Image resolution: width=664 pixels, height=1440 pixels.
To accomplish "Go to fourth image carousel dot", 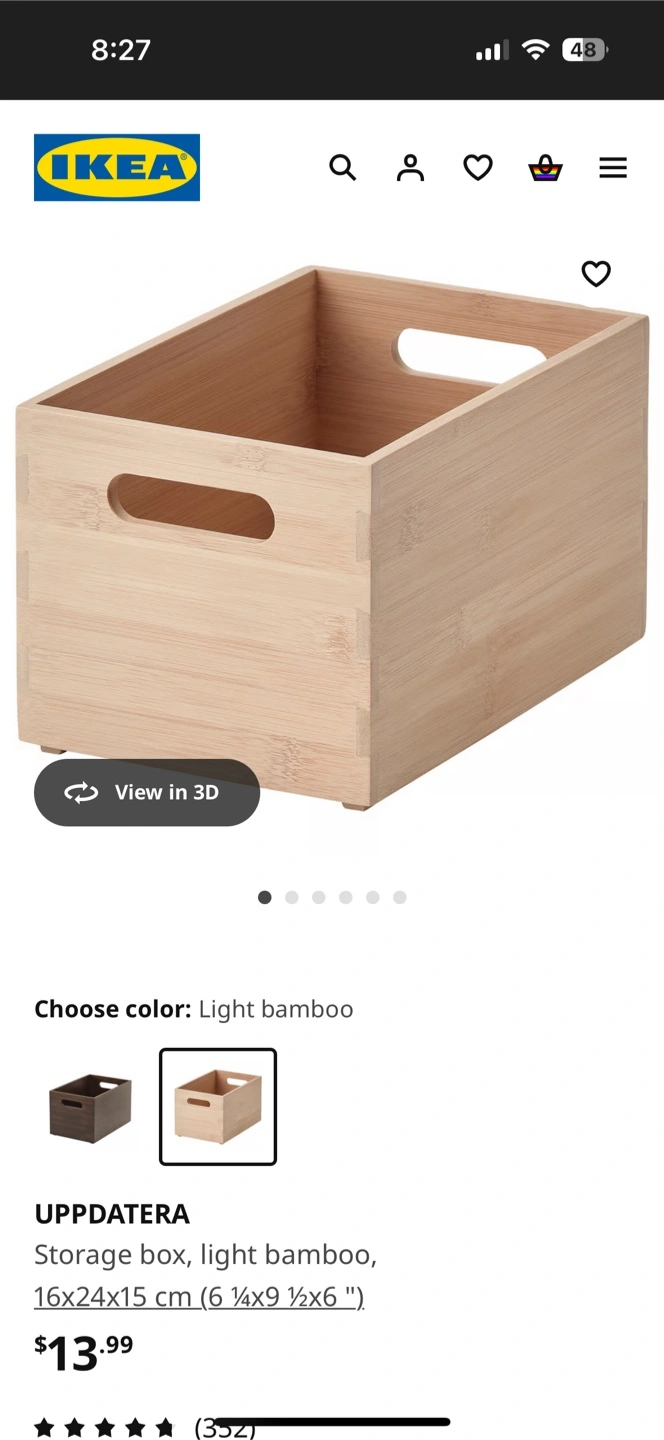I will click(346, 897).
